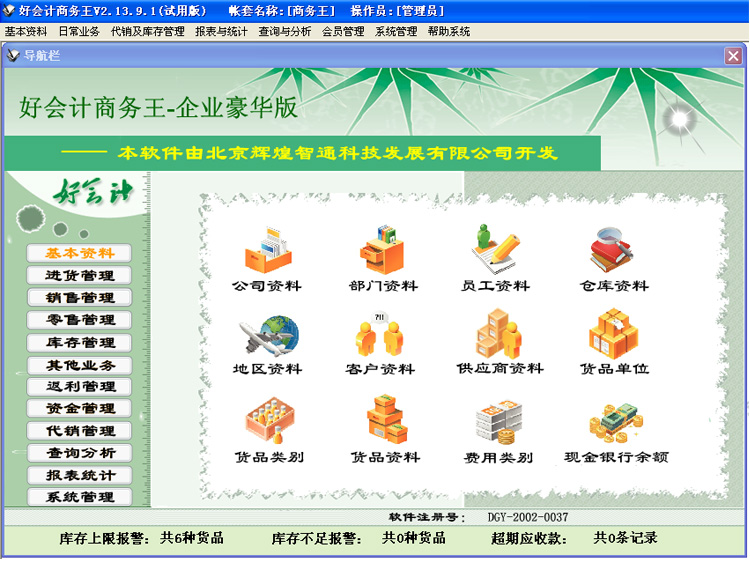
Task: Click the 导航栏 window icon
Action: coord(13,55)
